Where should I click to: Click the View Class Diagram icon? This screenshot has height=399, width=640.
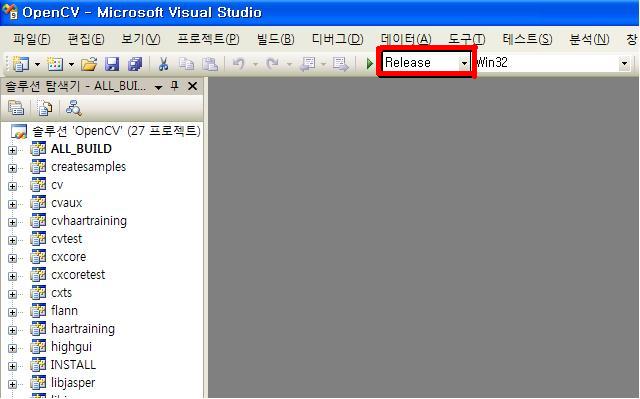tap(74, 108)
